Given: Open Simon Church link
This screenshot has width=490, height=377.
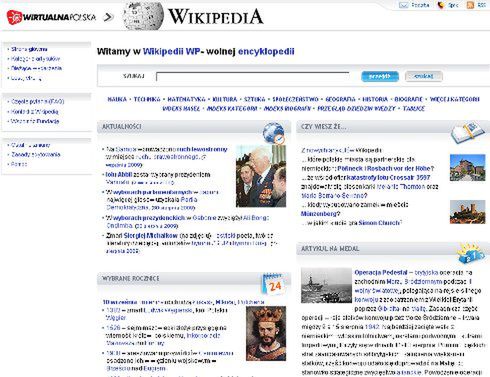Looking at the screenshot, I should click(379, 223).
